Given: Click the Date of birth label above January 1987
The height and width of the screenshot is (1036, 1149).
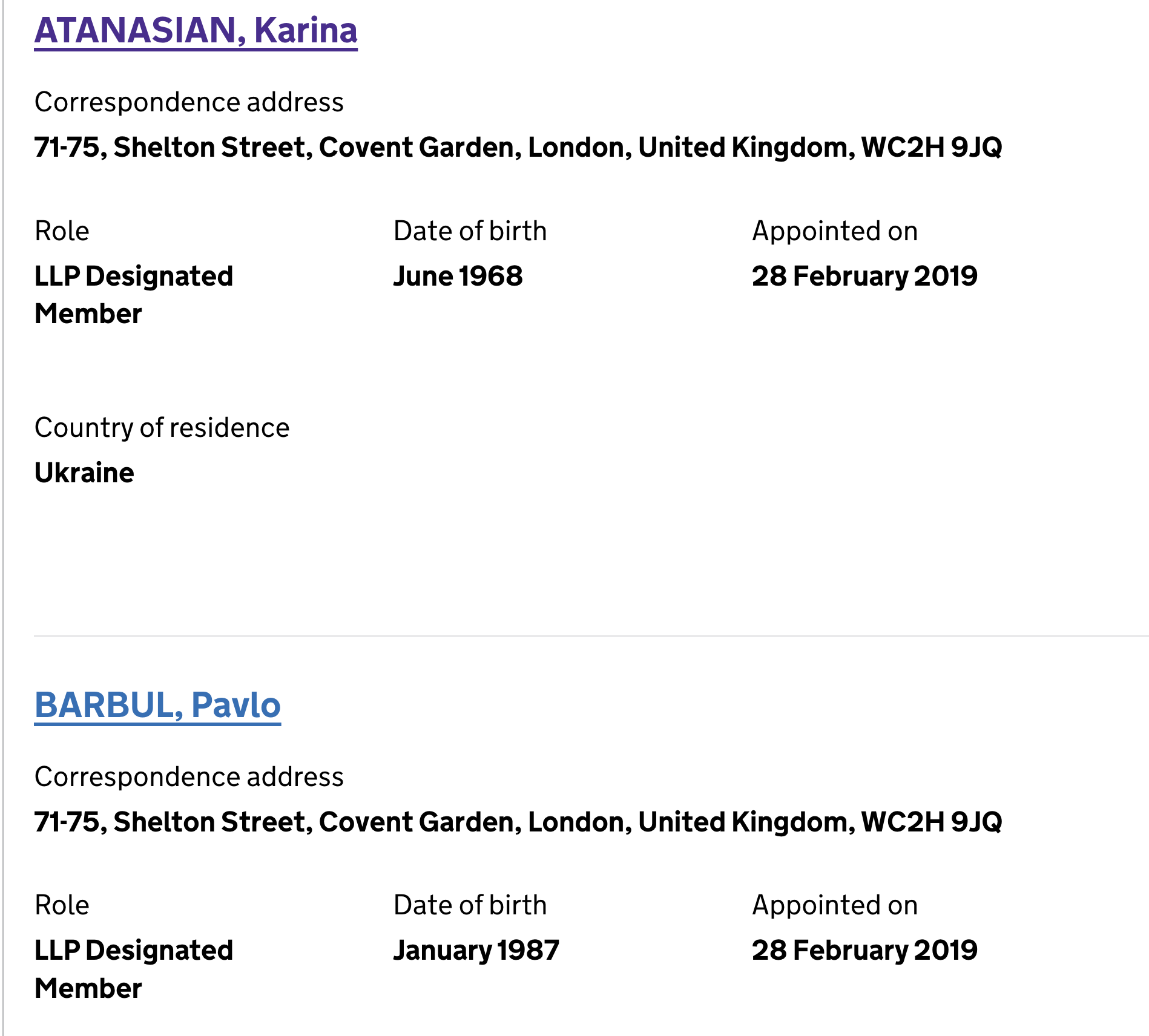Looking at the screenshot, I should tap(470, 905).
